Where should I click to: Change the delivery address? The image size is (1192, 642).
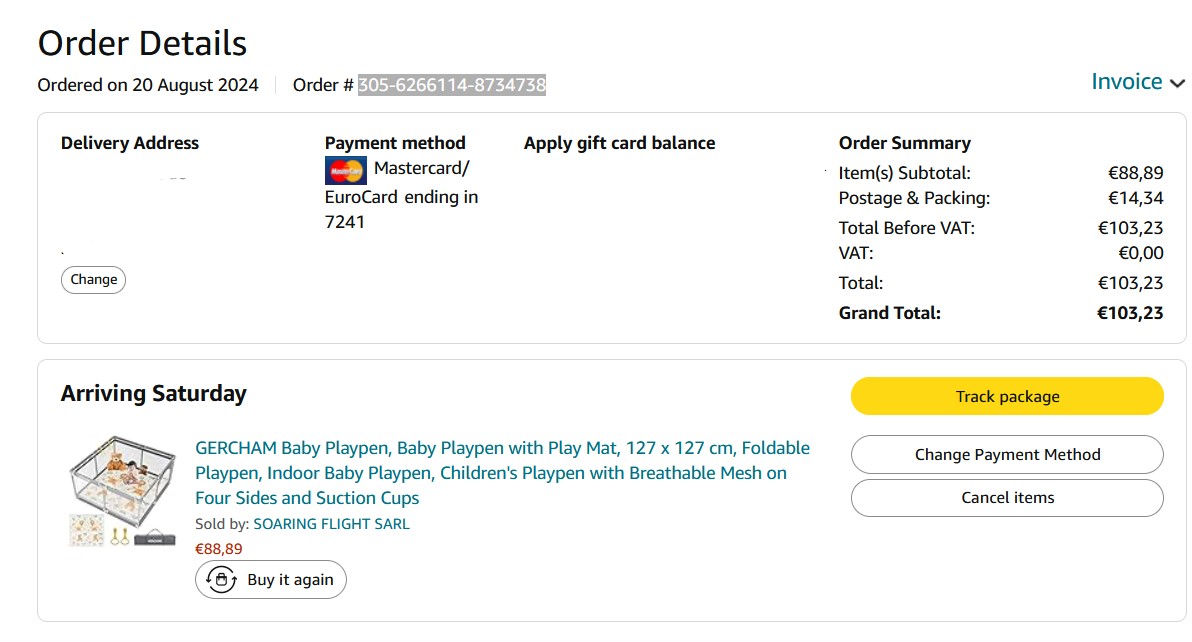pos(94,280)
